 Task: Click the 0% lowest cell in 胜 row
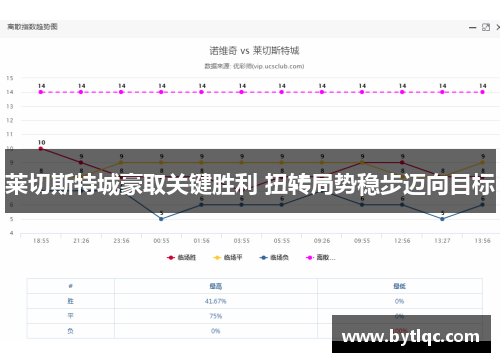399,301
